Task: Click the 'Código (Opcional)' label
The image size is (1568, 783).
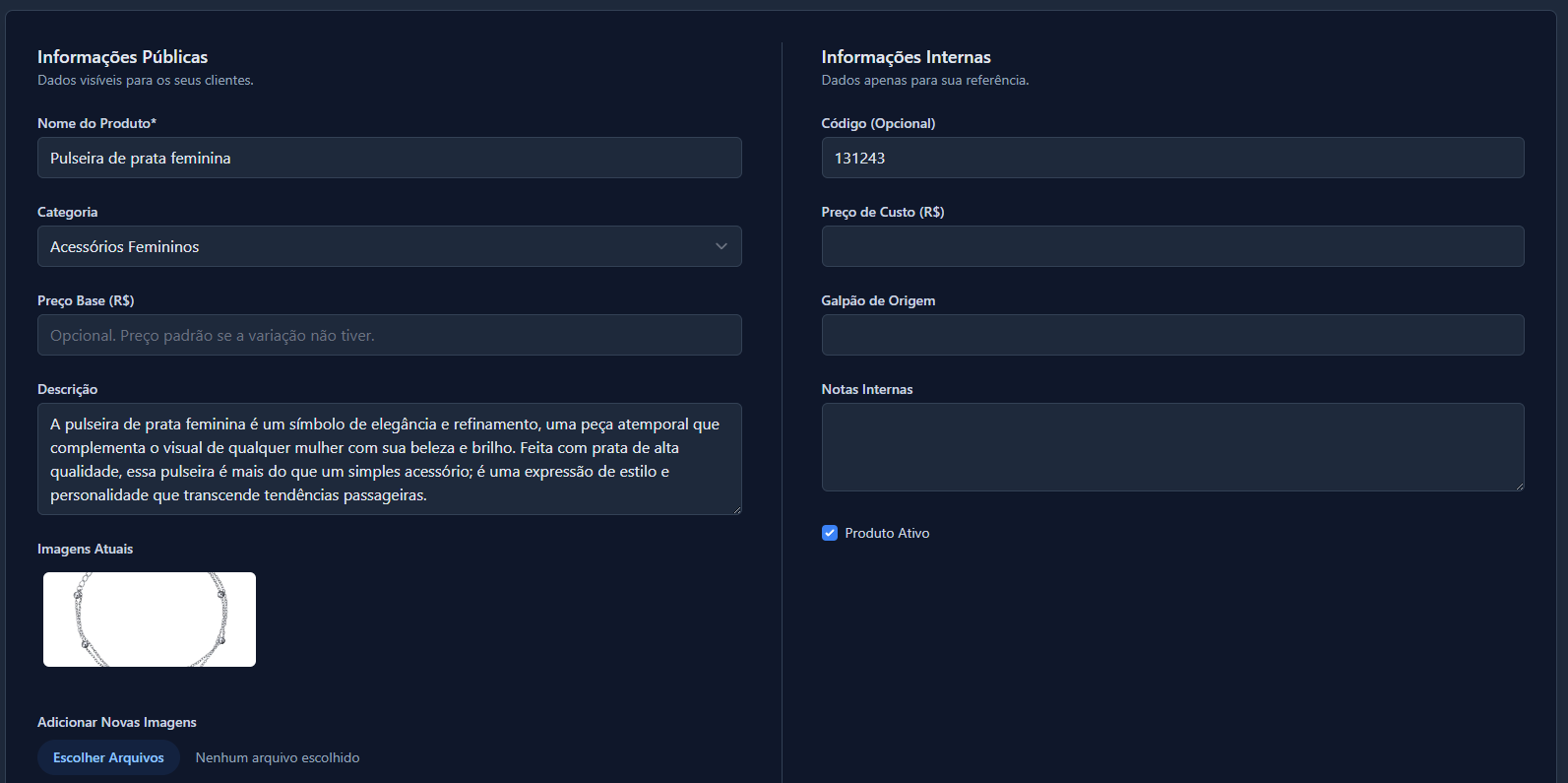Action: click(878, 123)
